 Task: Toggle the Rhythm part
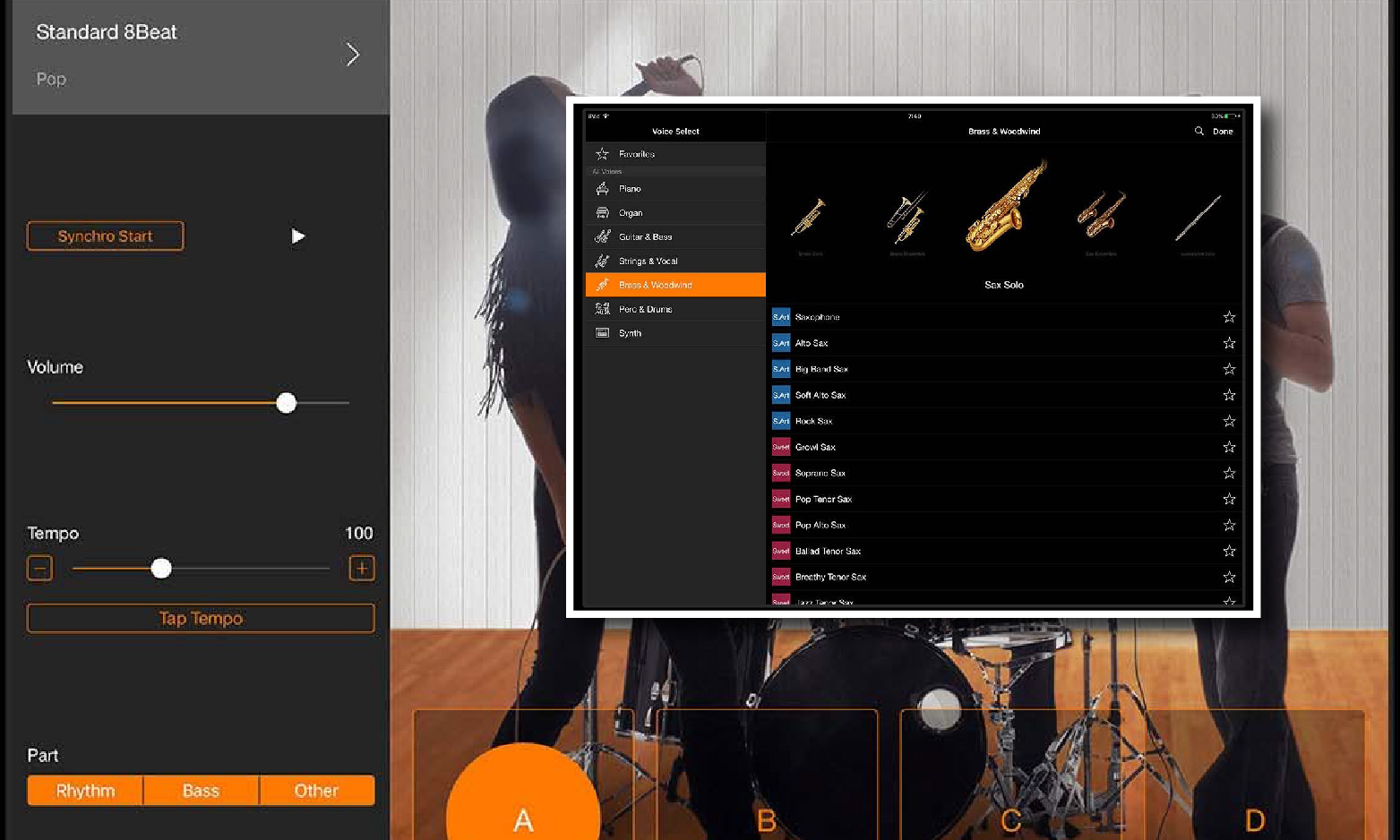(85, 791)
